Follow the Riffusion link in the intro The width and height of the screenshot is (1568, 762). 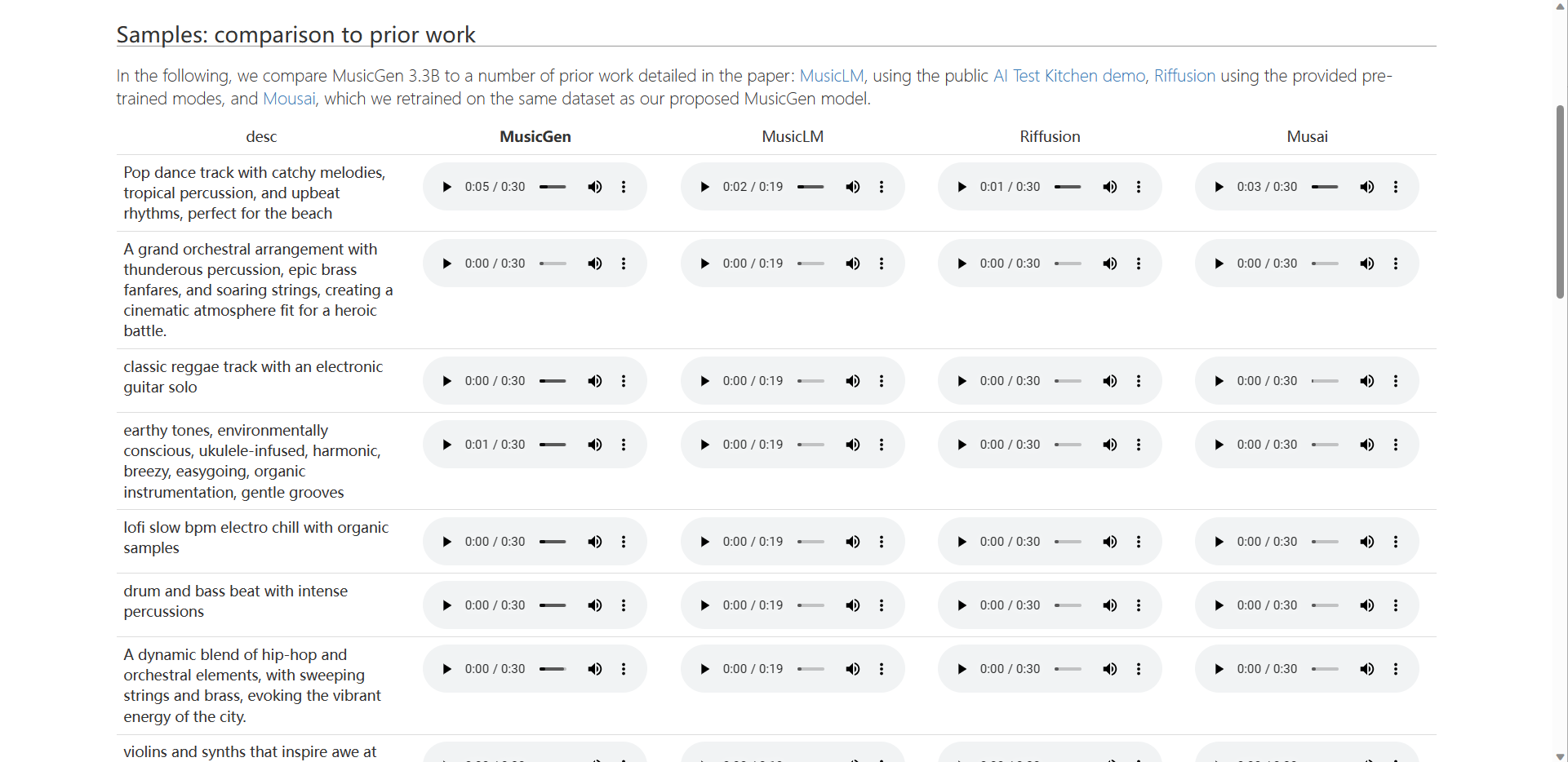click(x=1184, y=76)
